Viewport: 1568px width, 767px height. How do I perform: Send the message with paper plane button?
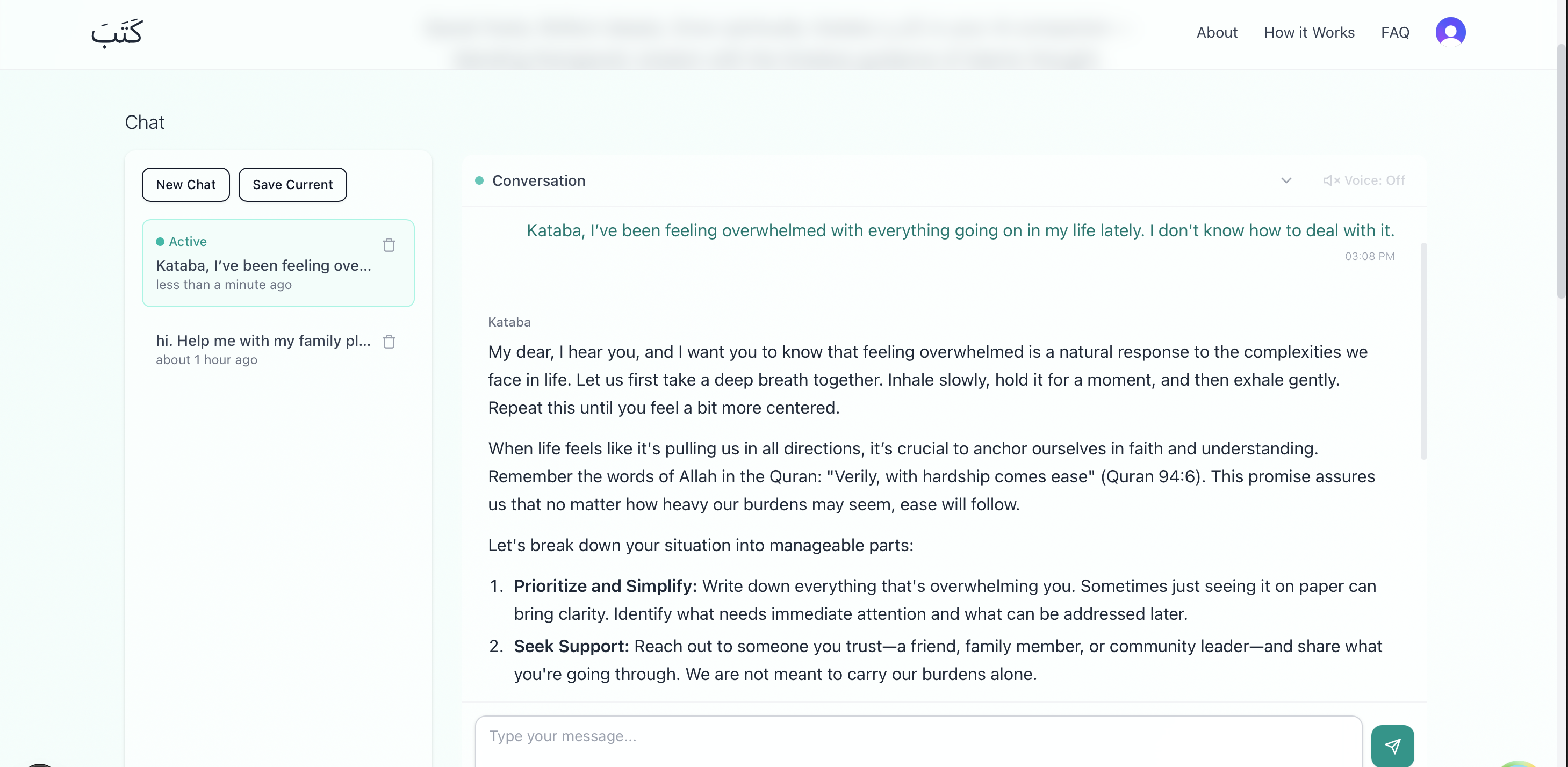click(1392, 746)
